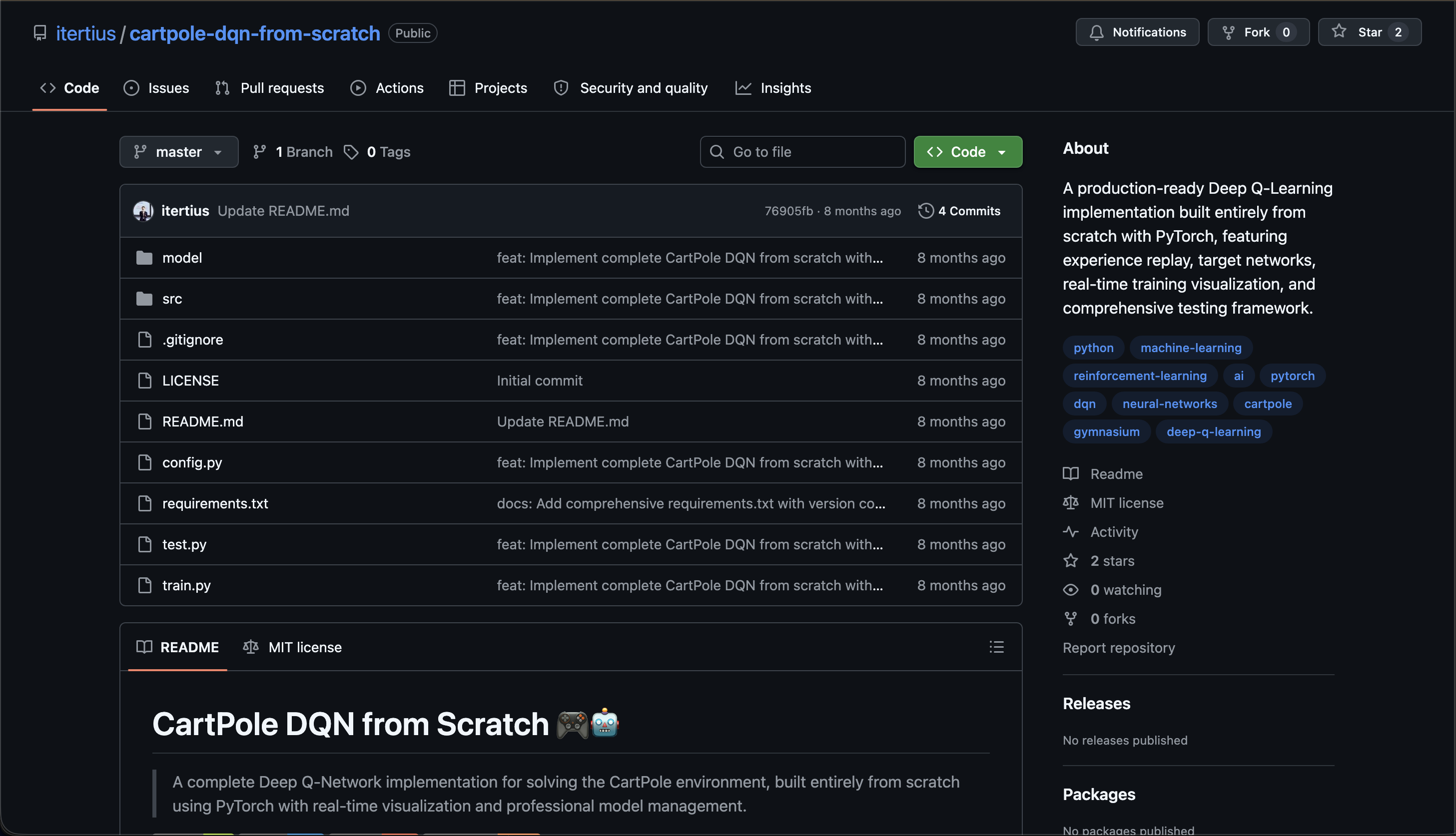The height and width of the screenshot is (836, 1456).
Task: Click the tag icon beside 0 Tags
Action: (x=351, y=152)
